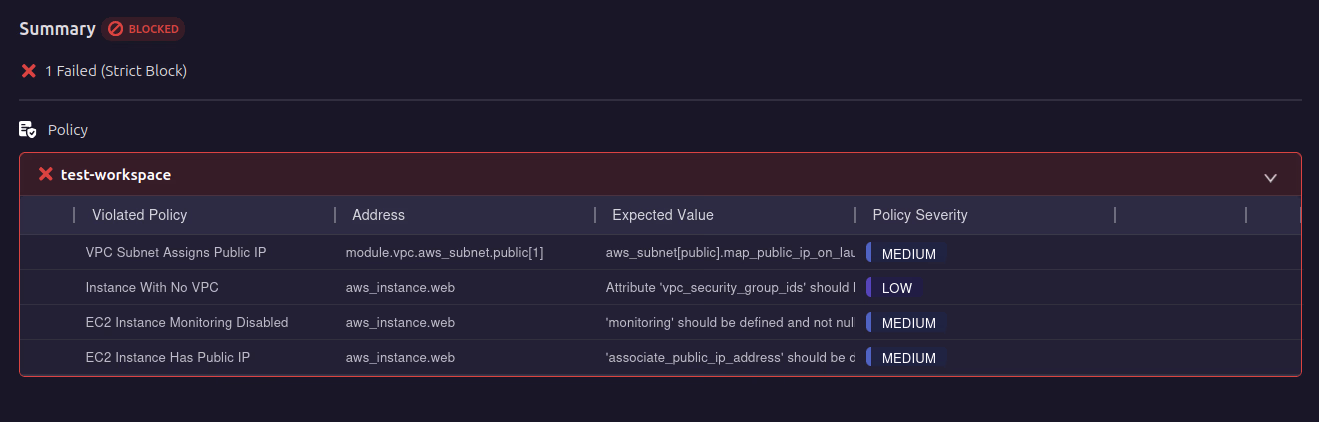
Task: Click the BLOCKED status badge text
Action: (154, 29)
